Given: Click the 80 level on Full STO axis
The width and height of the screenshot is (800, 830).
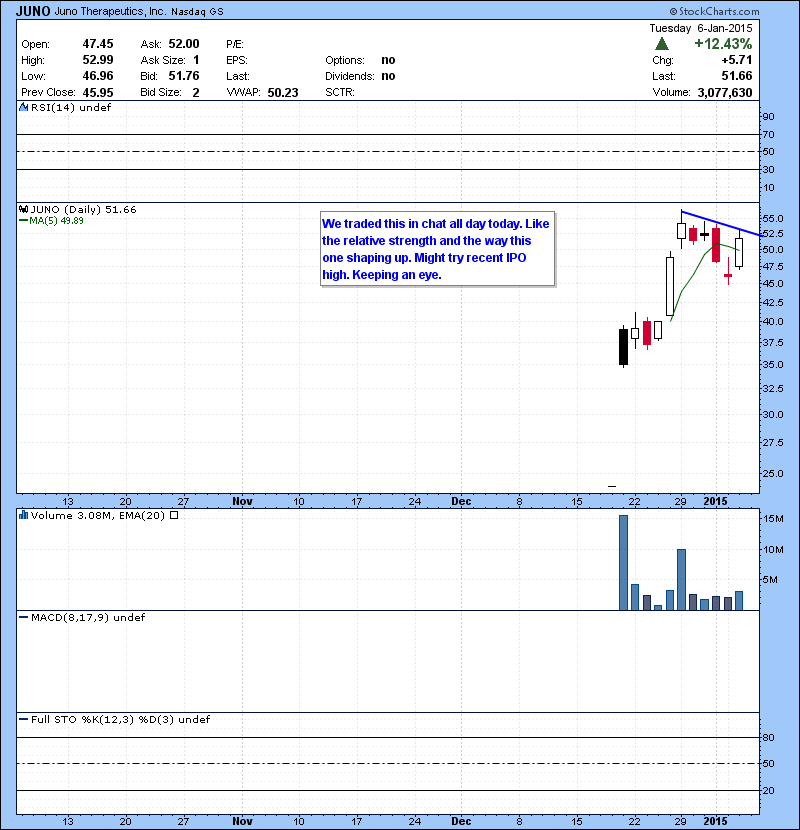Looking at the screenshot, I should click(768, 737).
